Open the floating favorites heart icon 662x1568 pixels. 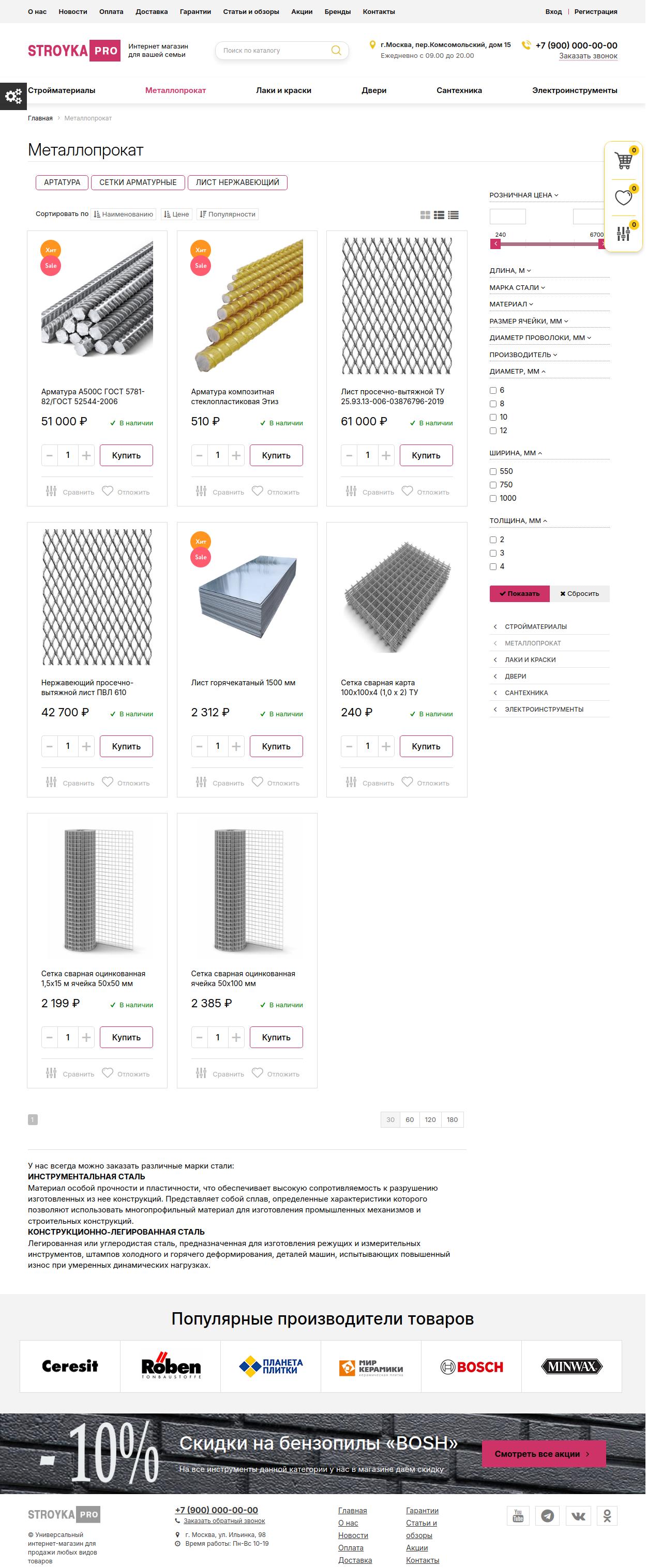[x=623, y=197]
